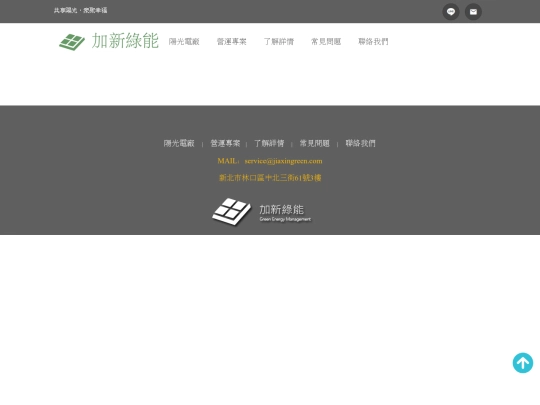Click the green solar panel logo in the header

[x=72, y=42]
